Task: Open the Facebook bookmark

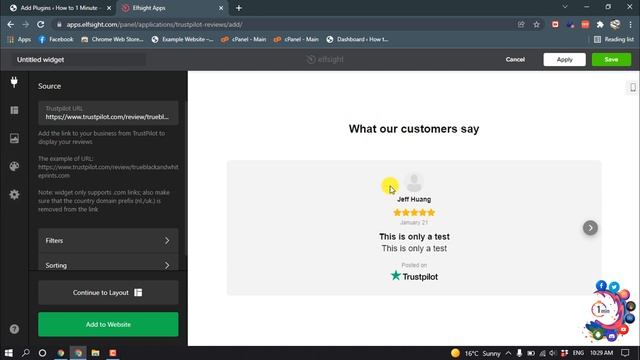Action: [x=56, y=40]
